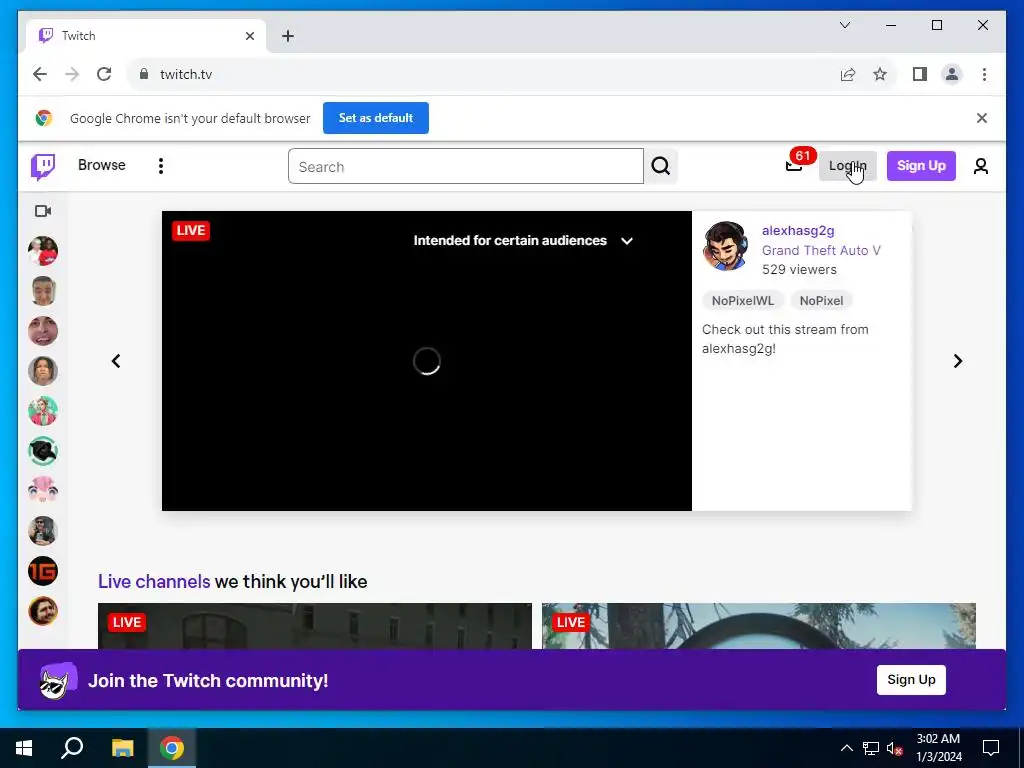This screenshot has height=768, width=1024.
Task: Focus the Twitch Search input field
Action: click(466, 167)
